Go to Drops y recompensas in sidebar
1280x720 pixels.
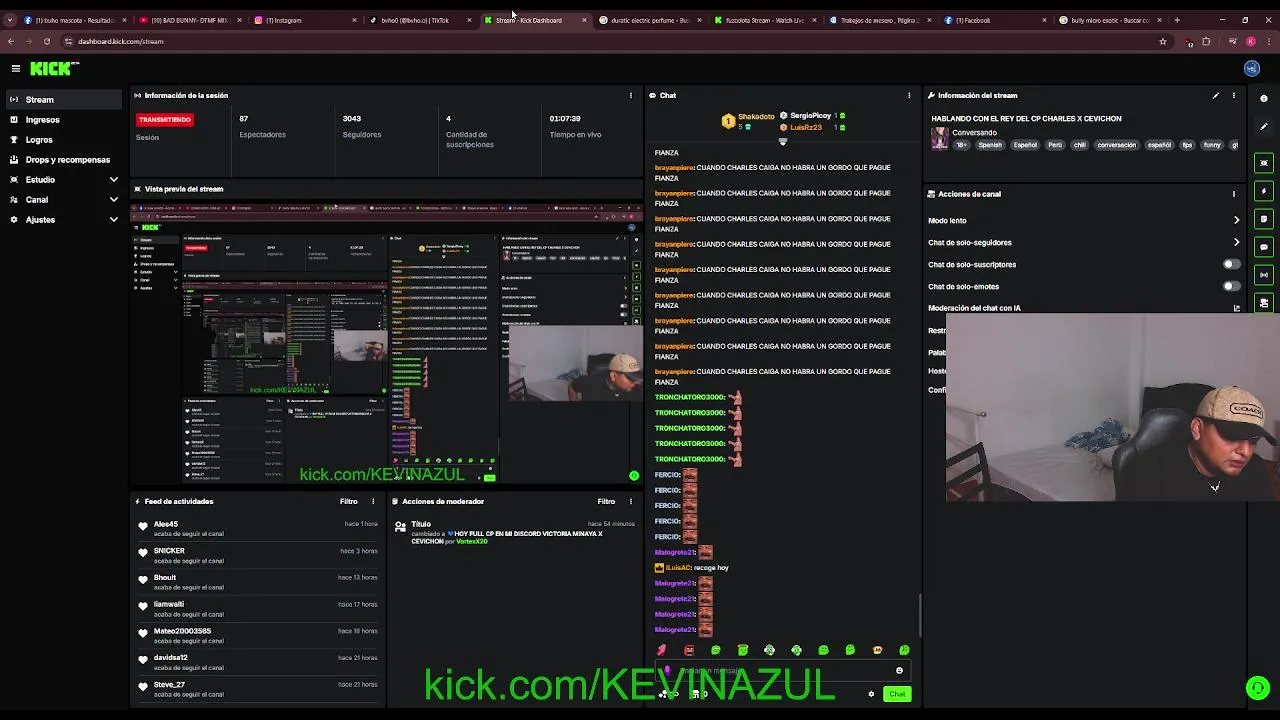point(65,160)
